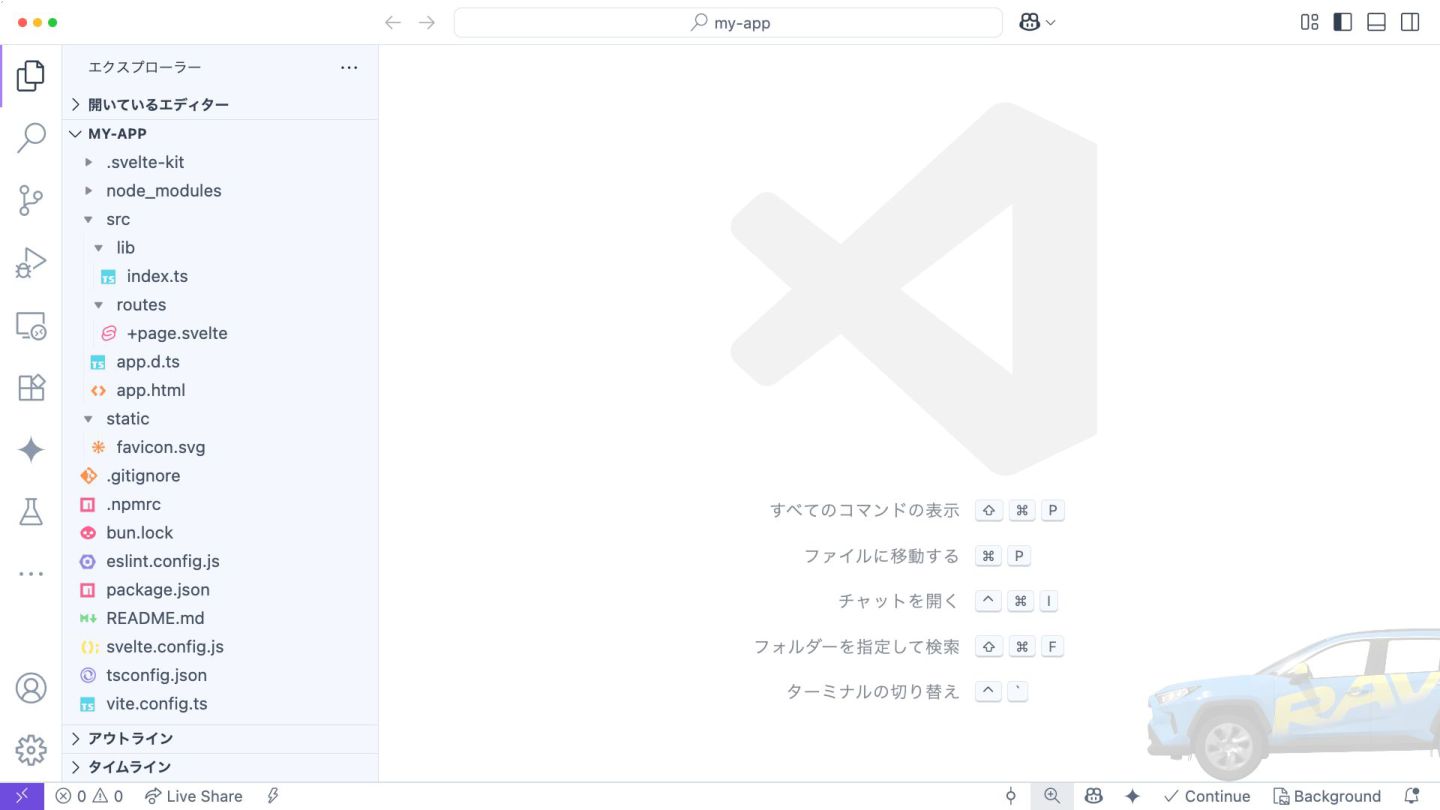Open vite.config.ts file
Screen dimensions: 1440x810
(x=220, y=703)
